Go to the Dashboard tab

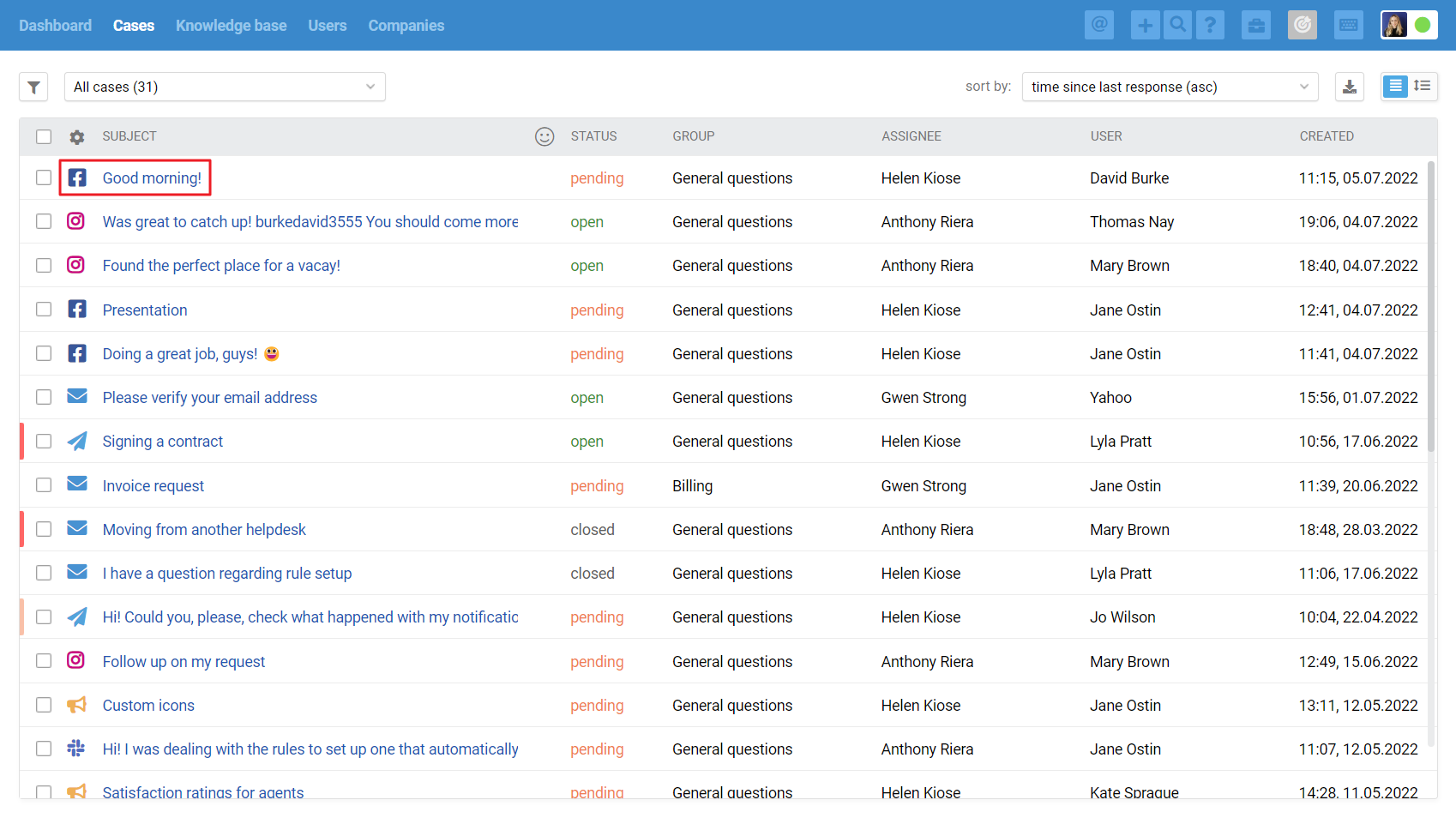(x=55, y=26)
